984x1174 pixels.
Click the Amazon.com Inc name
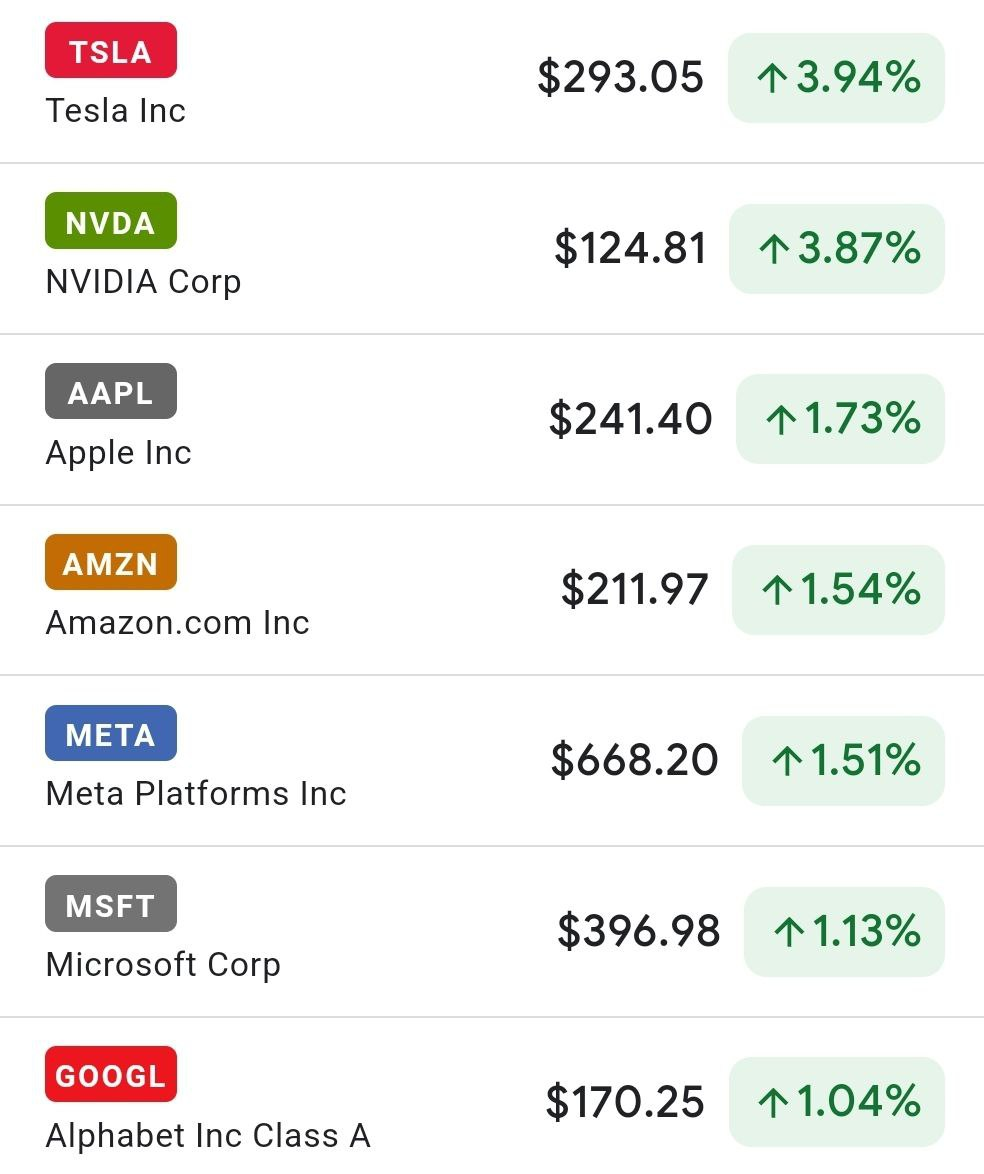(178, 623)
